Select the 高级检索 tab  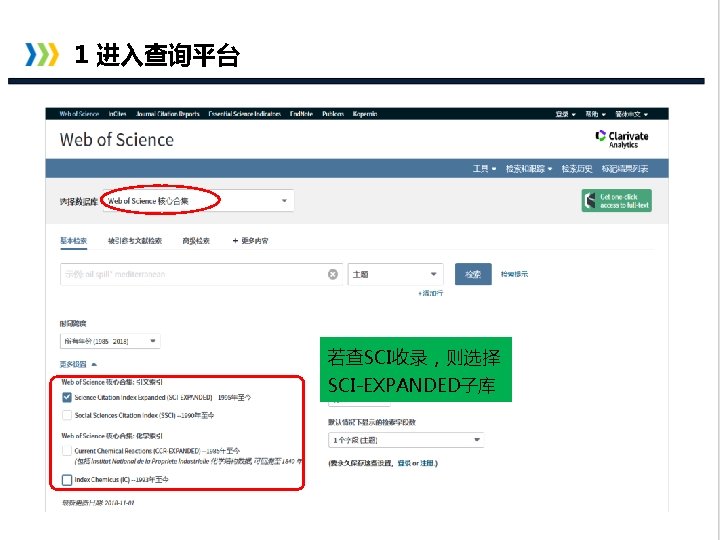click(x=196, y=241)
